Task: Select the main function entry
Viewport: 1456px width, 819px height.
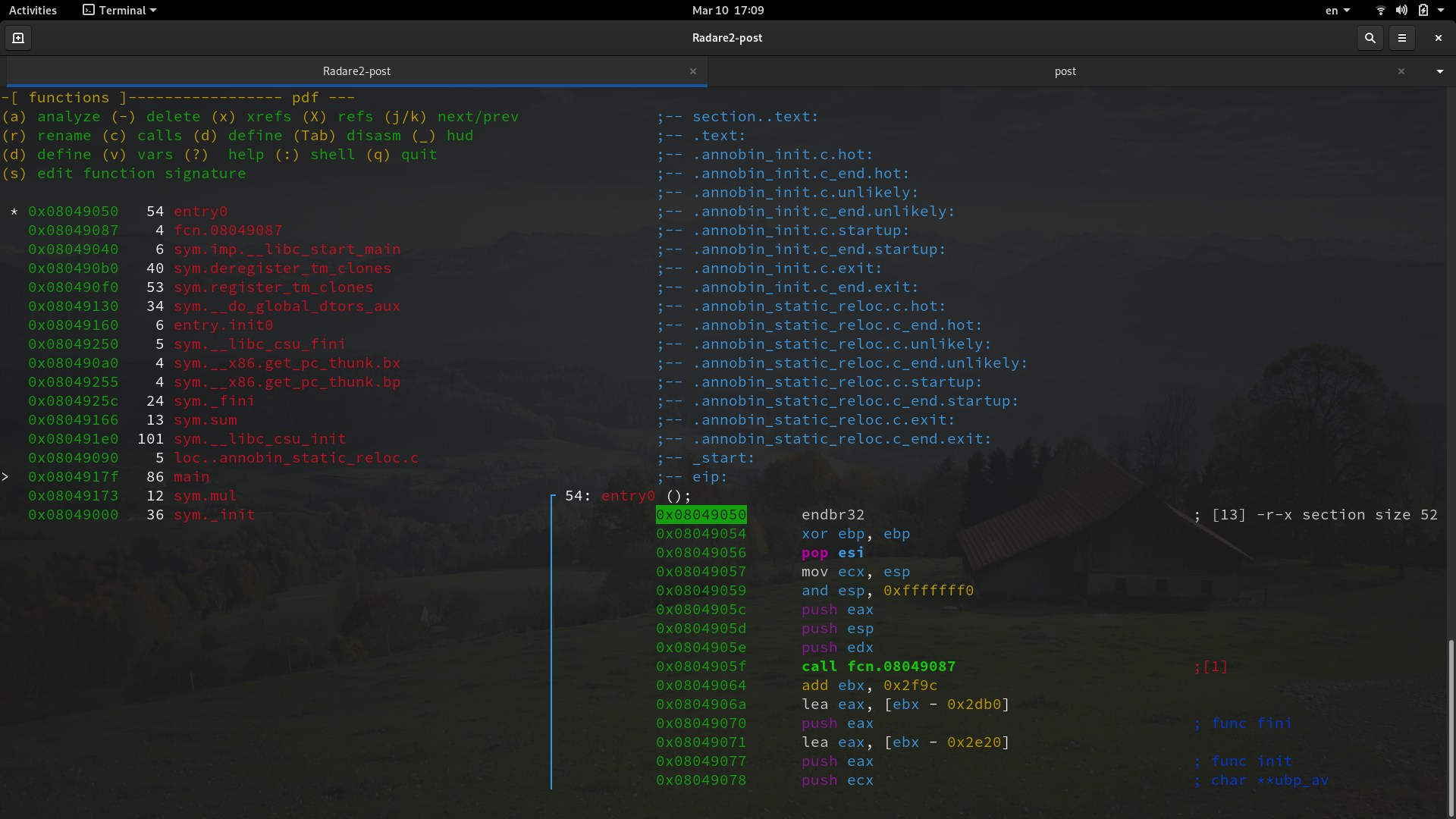Action: pos(191,477)
